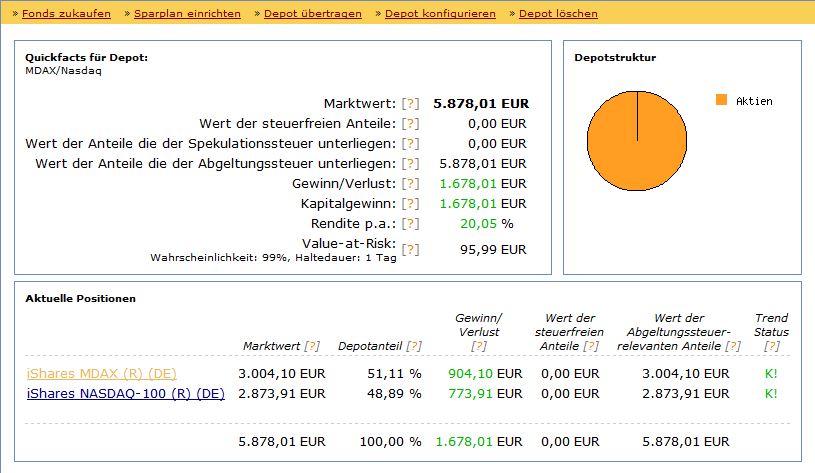Viewport: 815px width, 473px height.
Task: Open help in Depotanteil column header
Action: click(414, 346)
